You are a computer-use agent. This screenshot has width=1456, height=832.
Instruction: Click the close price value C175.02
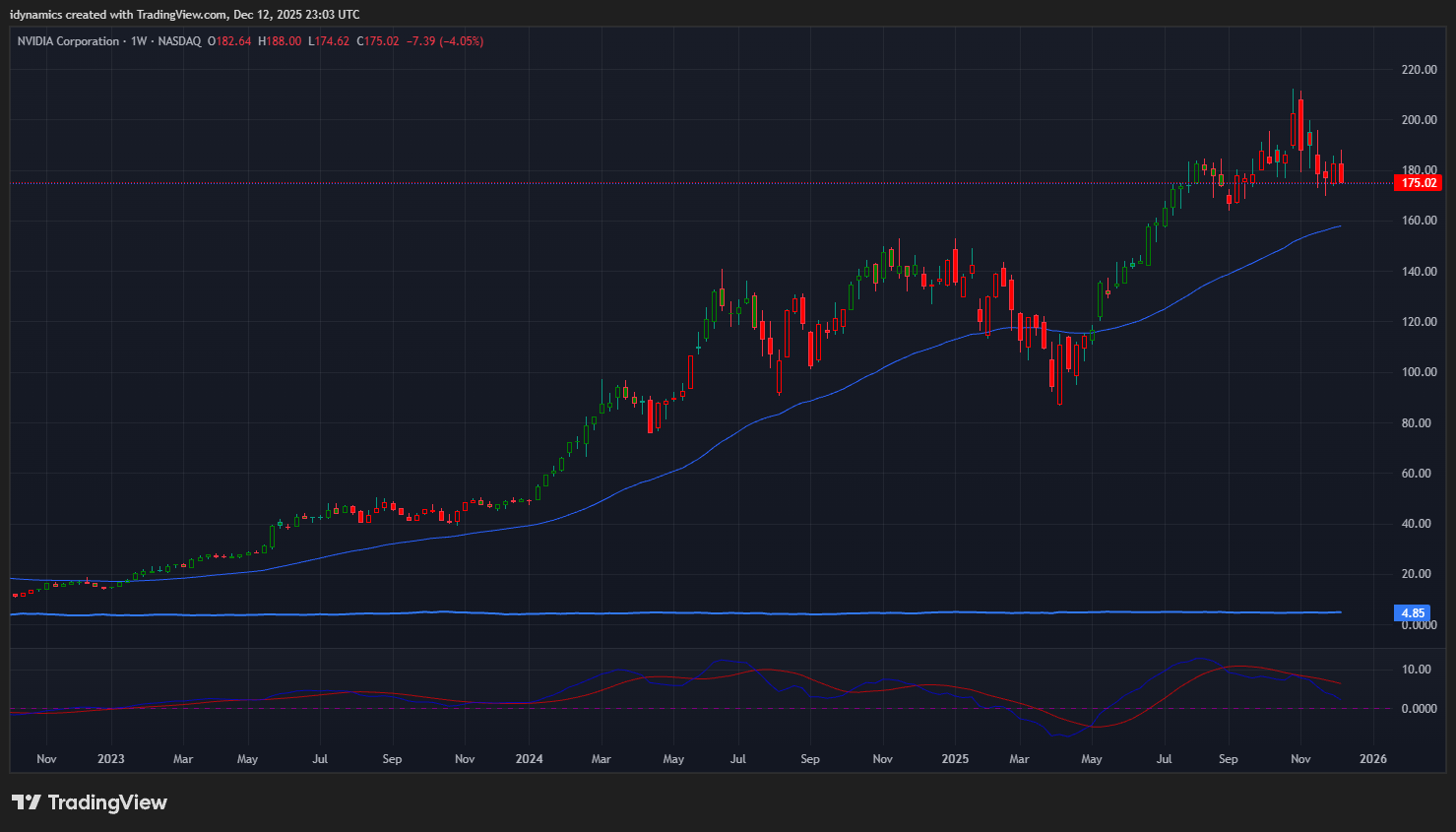[x=378, y=41]
